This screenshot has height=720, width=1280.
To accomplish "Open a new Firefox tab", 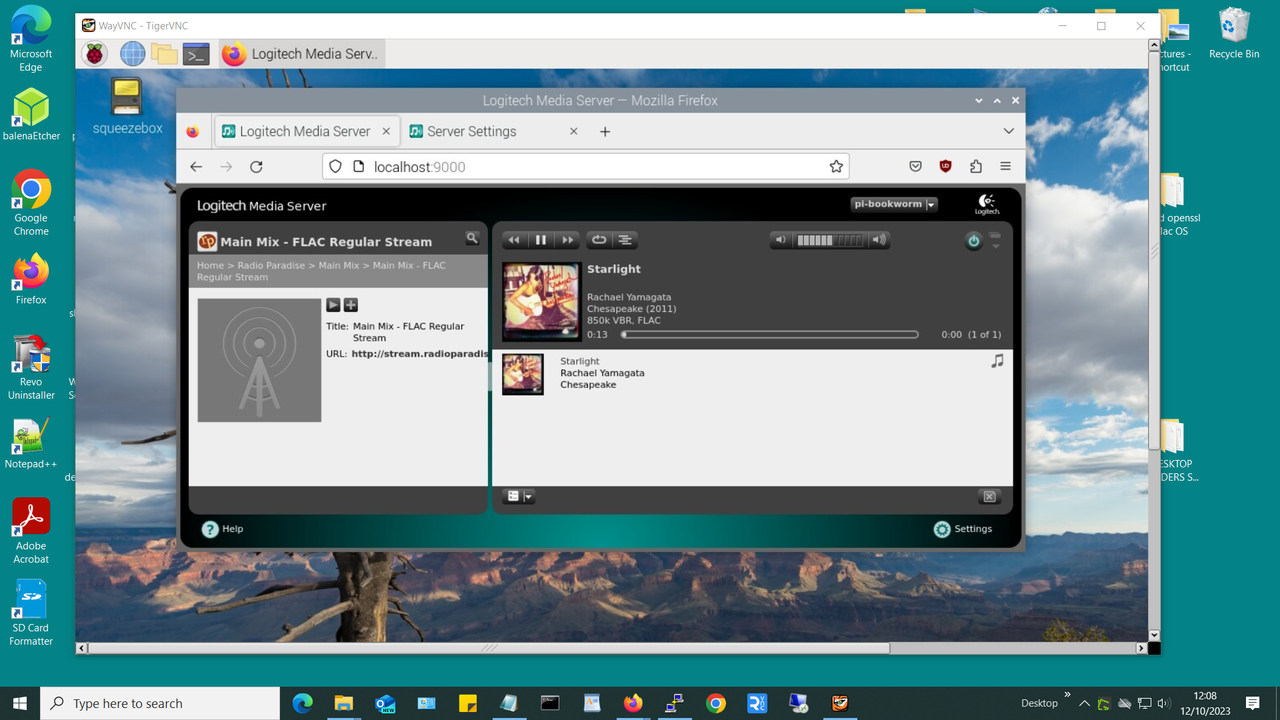I will point(605,131).
